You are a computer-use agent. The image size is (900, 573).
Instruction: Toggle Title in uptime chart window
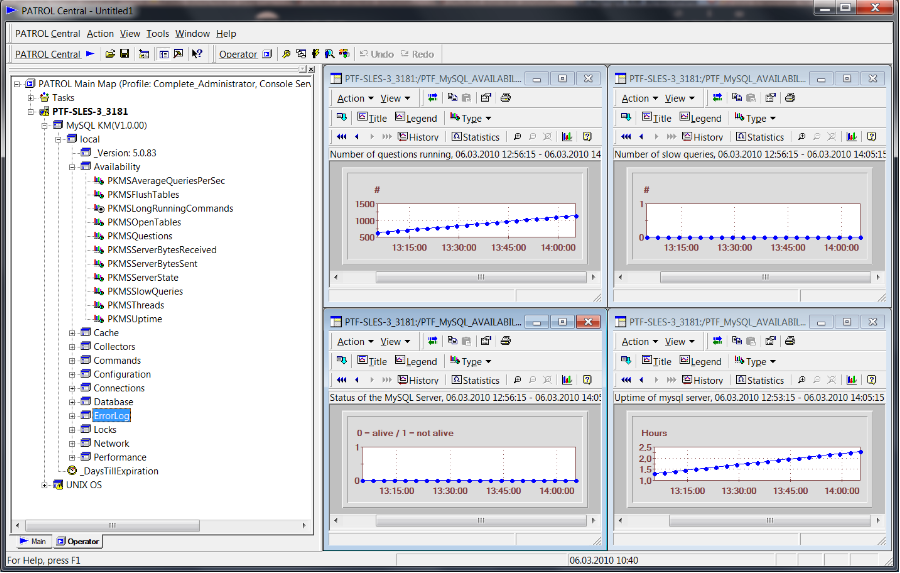pos(656,361)
